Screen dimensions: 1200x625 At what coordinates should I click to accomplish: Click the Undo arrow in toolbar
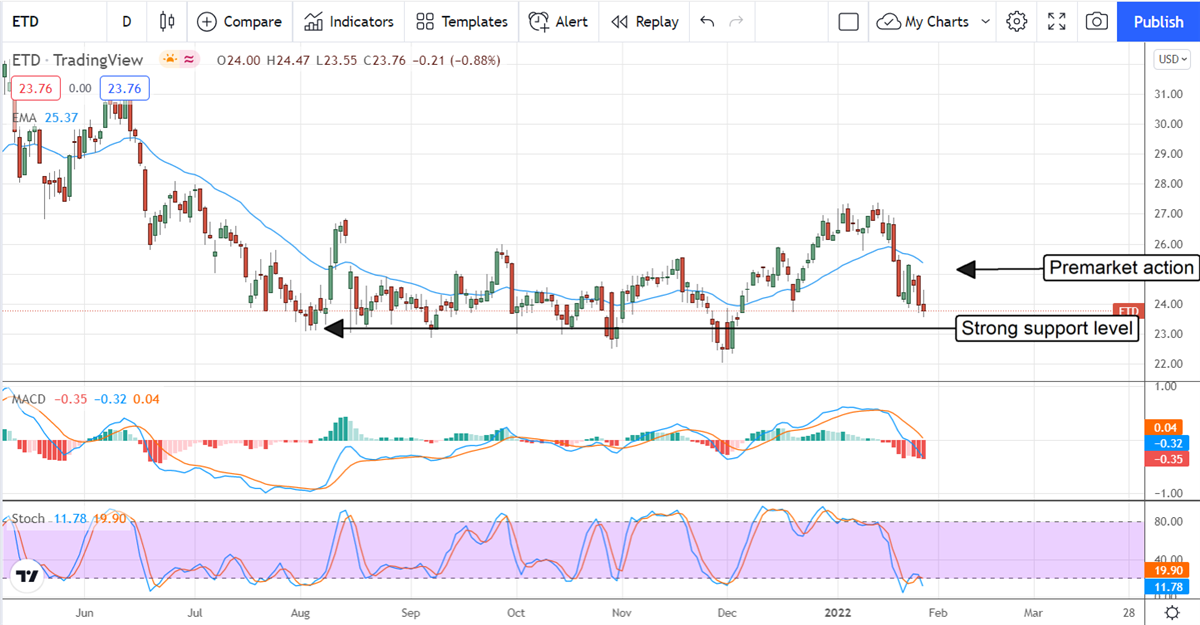coord(708,21)
